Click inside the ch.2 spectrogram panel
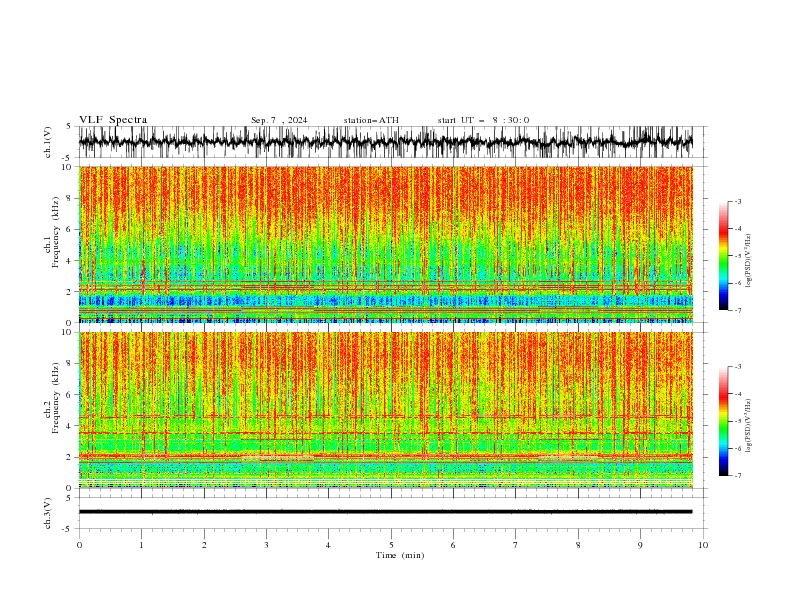The width and height of the screenshot is (792, 612). 385,410
